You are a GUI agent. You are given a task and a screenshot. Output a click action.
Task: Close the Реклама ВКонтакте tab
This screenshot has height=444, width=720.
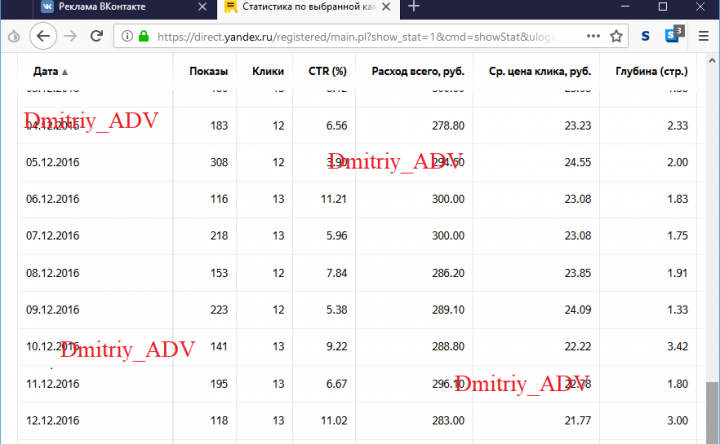(x=202, y=6)
